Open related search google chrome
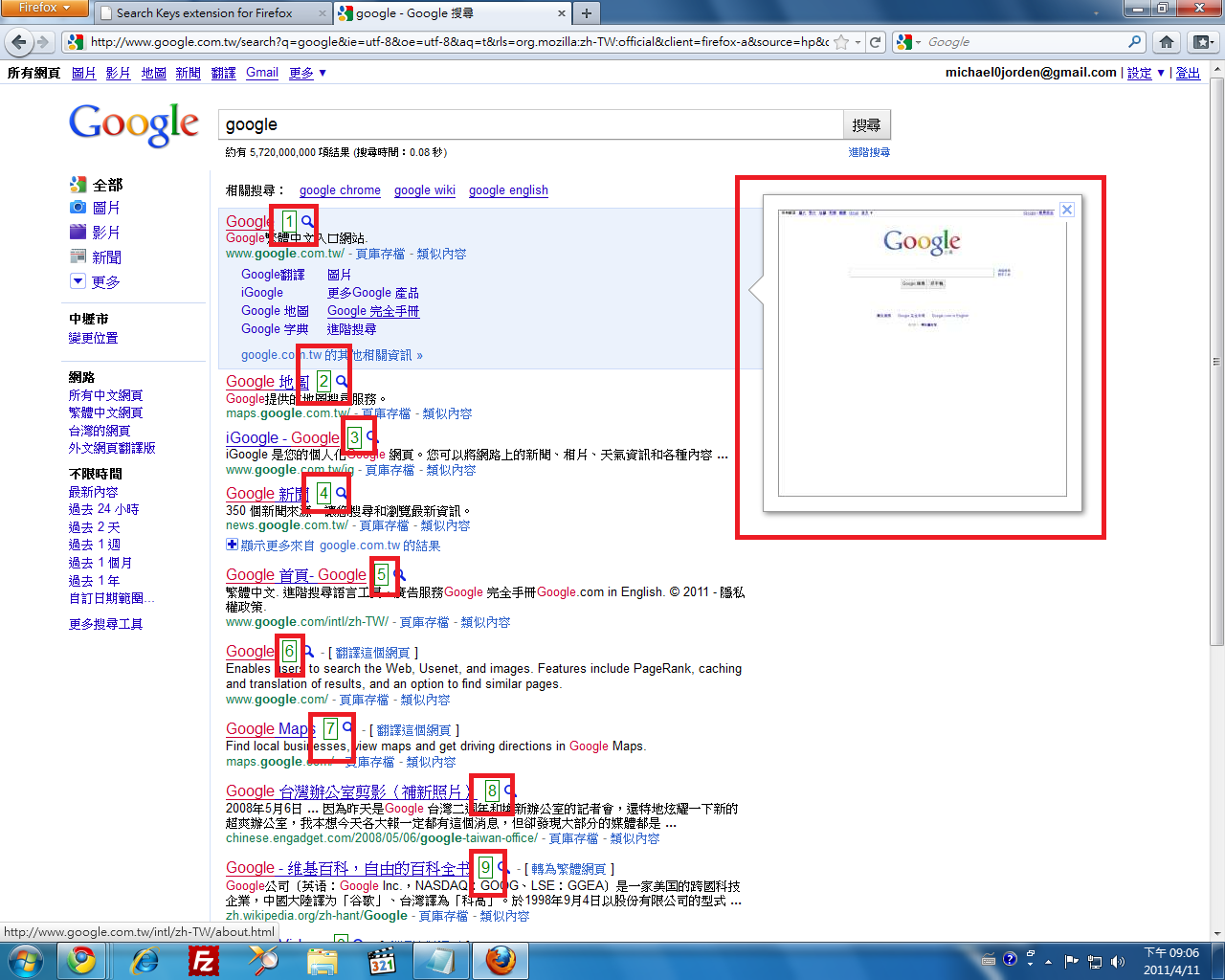The height and width of the screenshot is (980, 1225). pyautogui.click(x=340, y=190)
